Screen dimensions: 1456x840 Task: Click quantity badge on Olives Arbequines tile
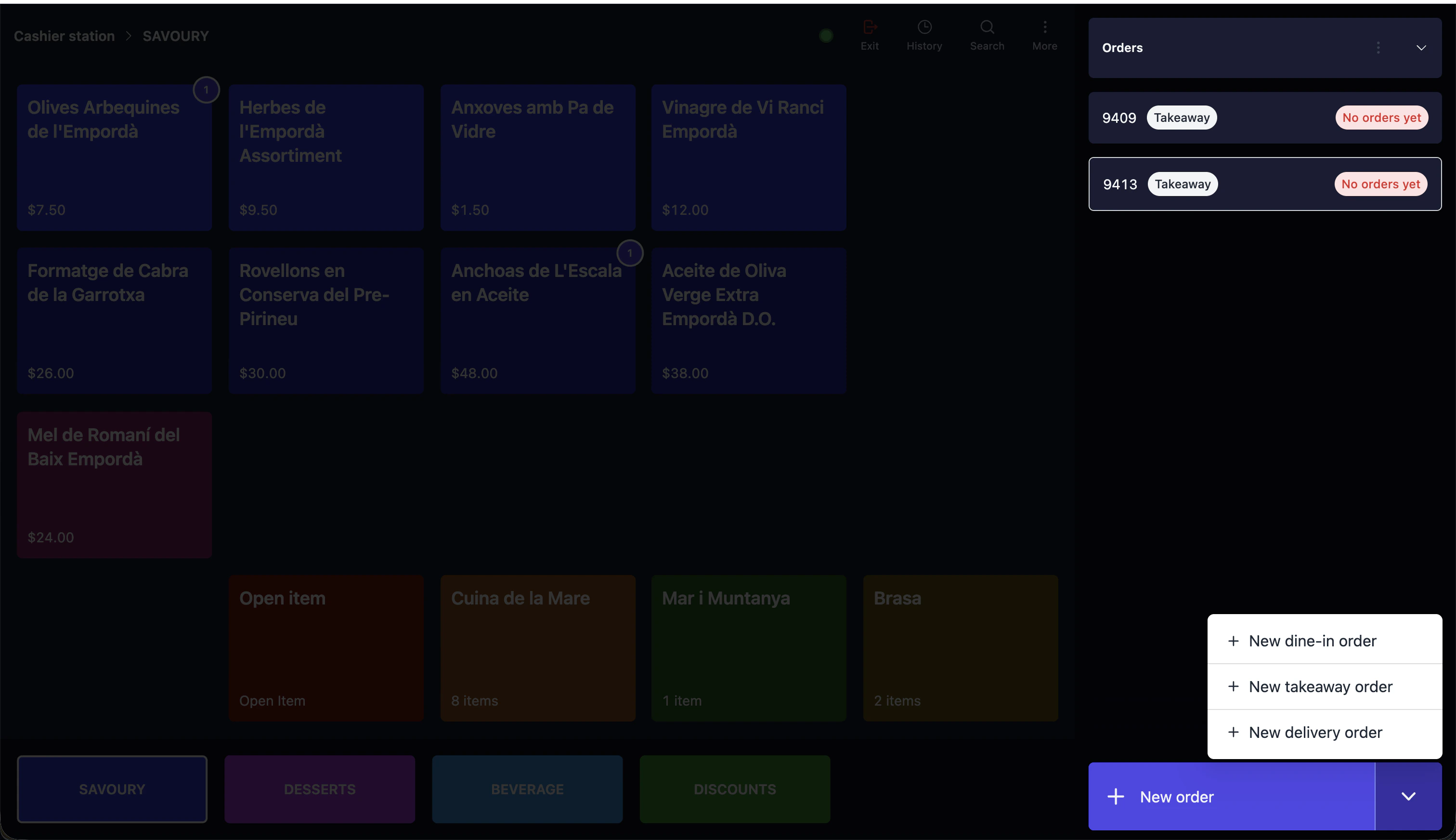click(x=207, y=90)
